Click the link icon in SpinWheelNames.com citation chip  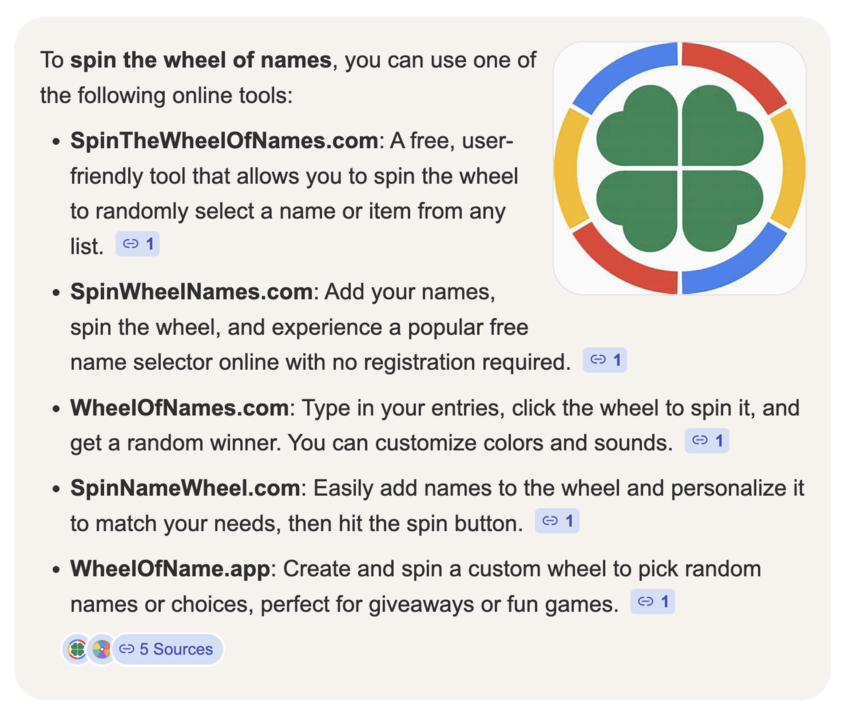(x=598, y=359)
